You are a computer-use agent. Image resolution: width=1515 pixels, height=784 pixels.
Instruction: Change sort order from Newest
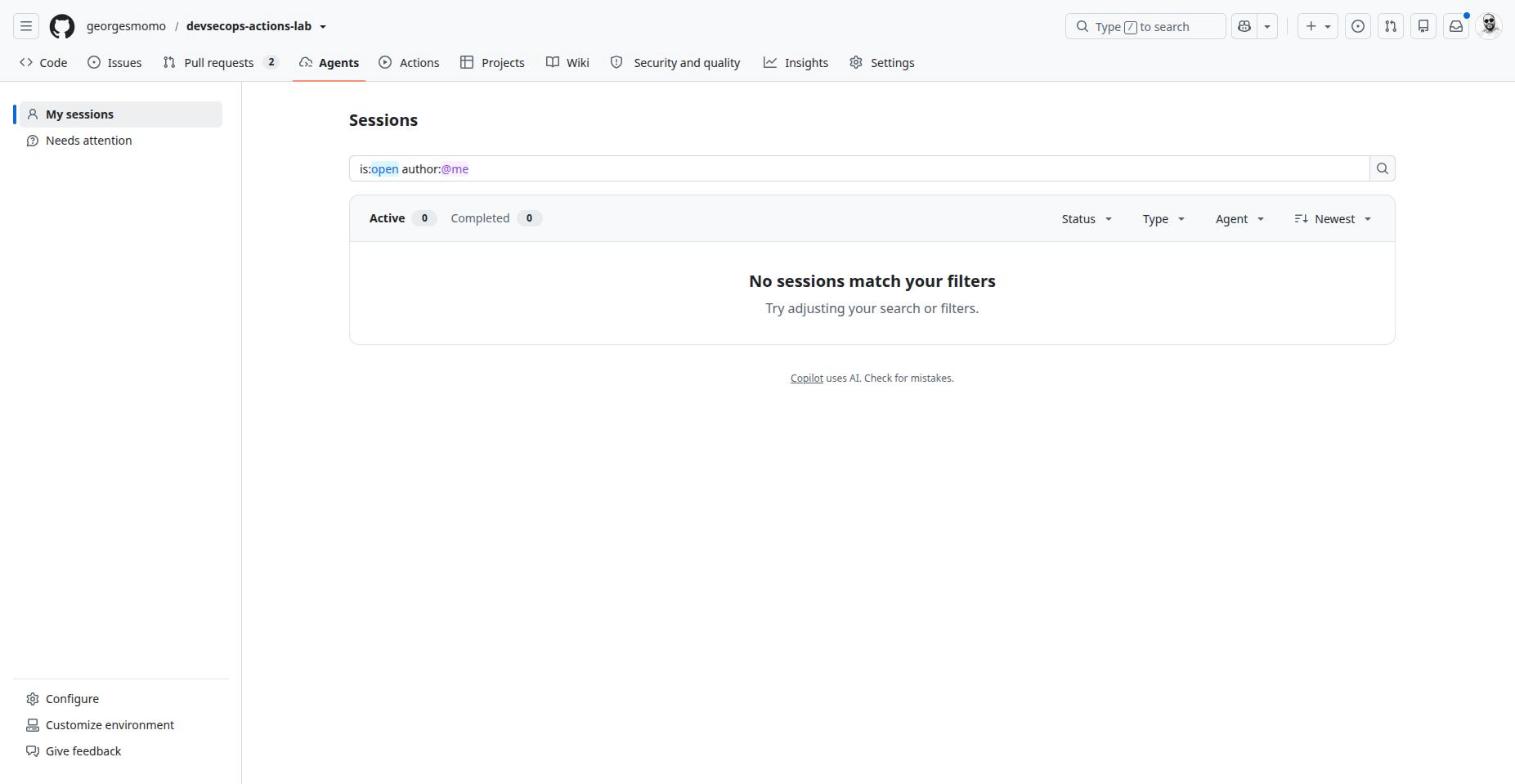click(1333, 219)
